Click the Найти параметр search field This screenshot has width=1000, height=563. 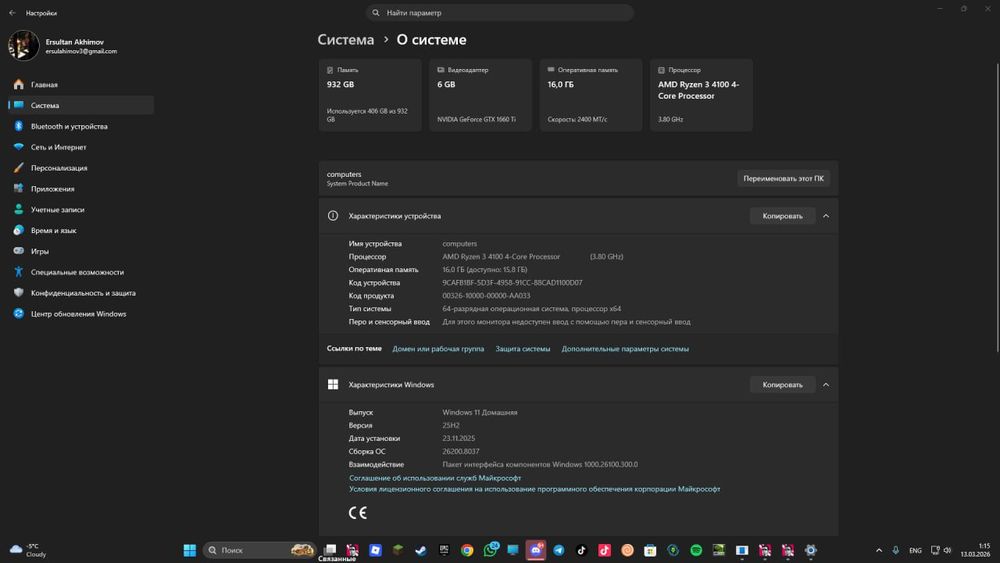tap(499, 13)
